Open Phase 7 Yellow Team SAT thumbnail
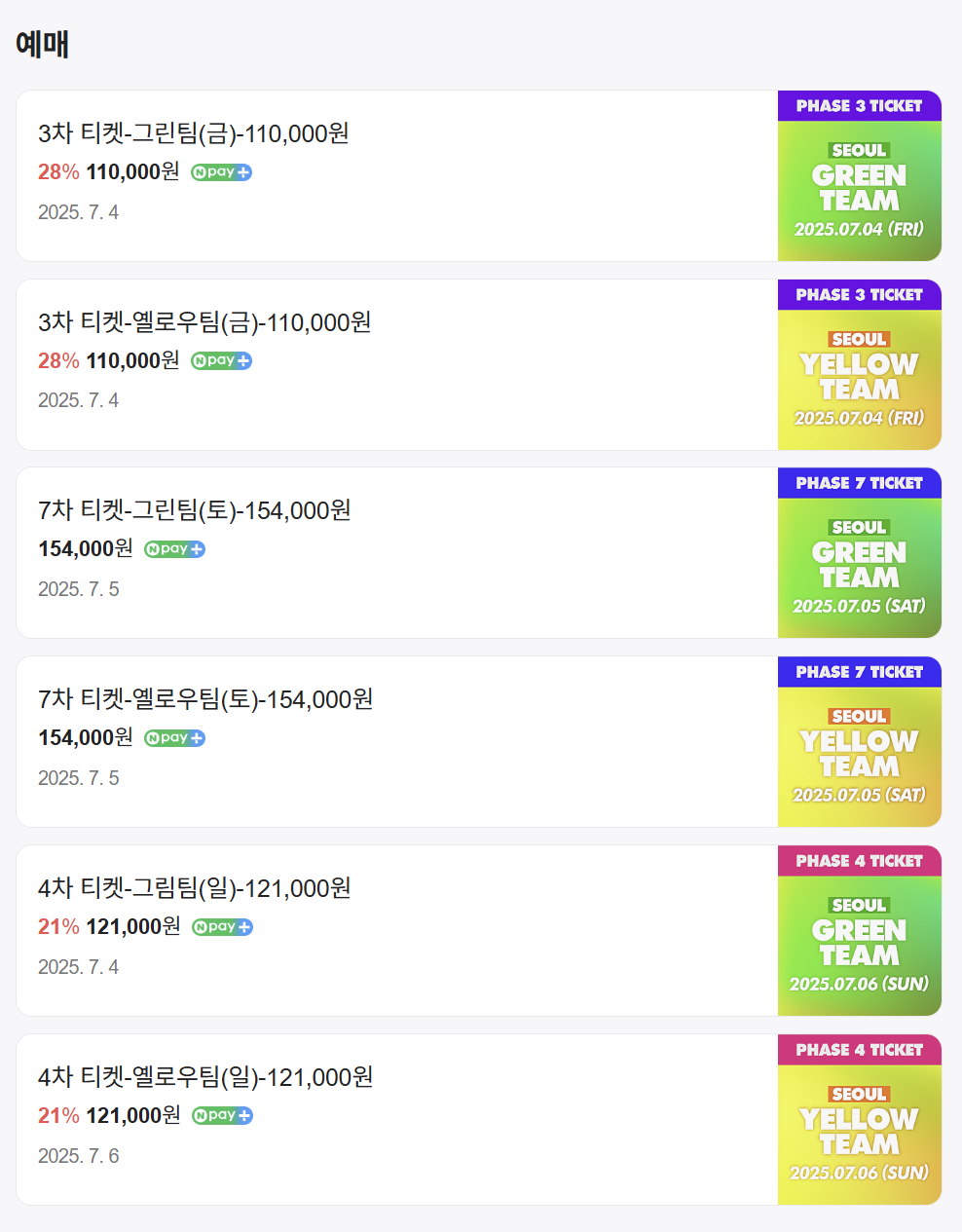The image size is (962, 1232). tap(860, 742)
